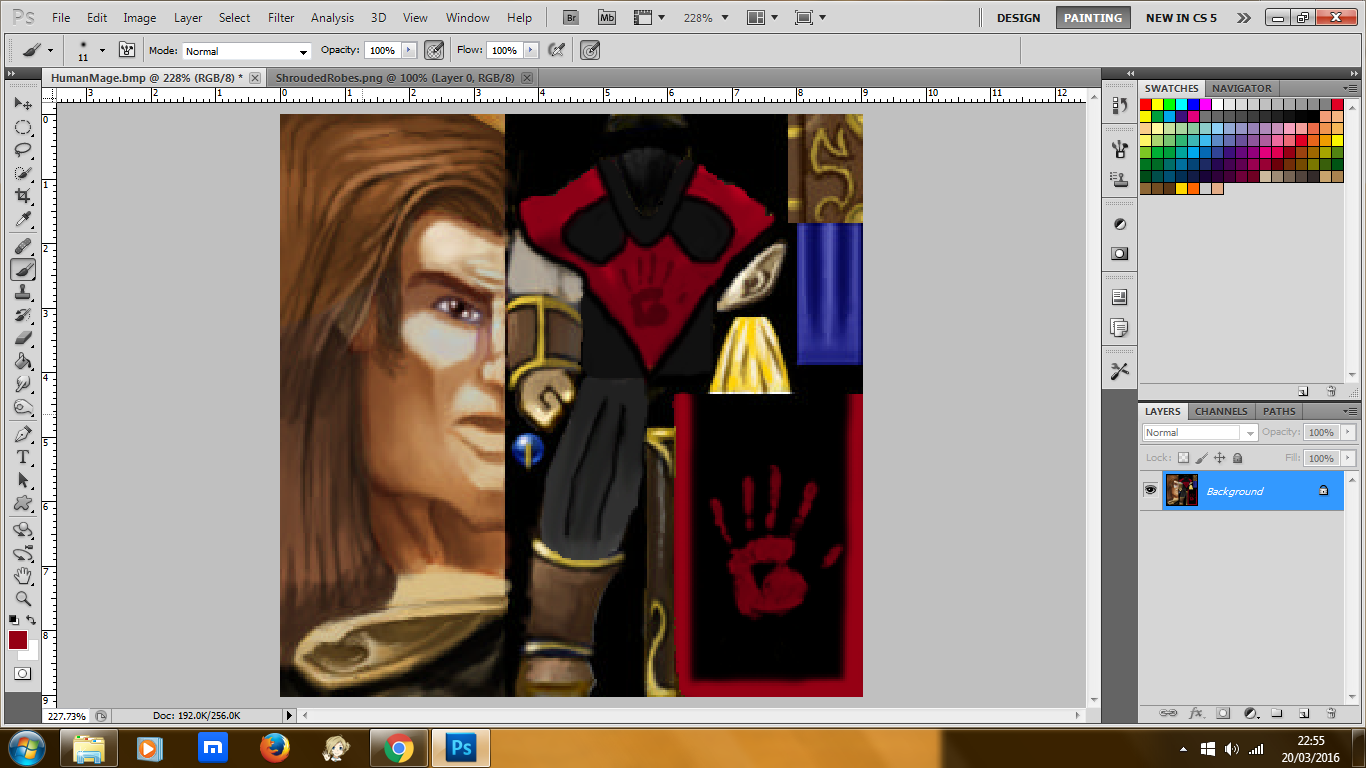
Task: Select the Move tool
Action: [x=23, y=103]
